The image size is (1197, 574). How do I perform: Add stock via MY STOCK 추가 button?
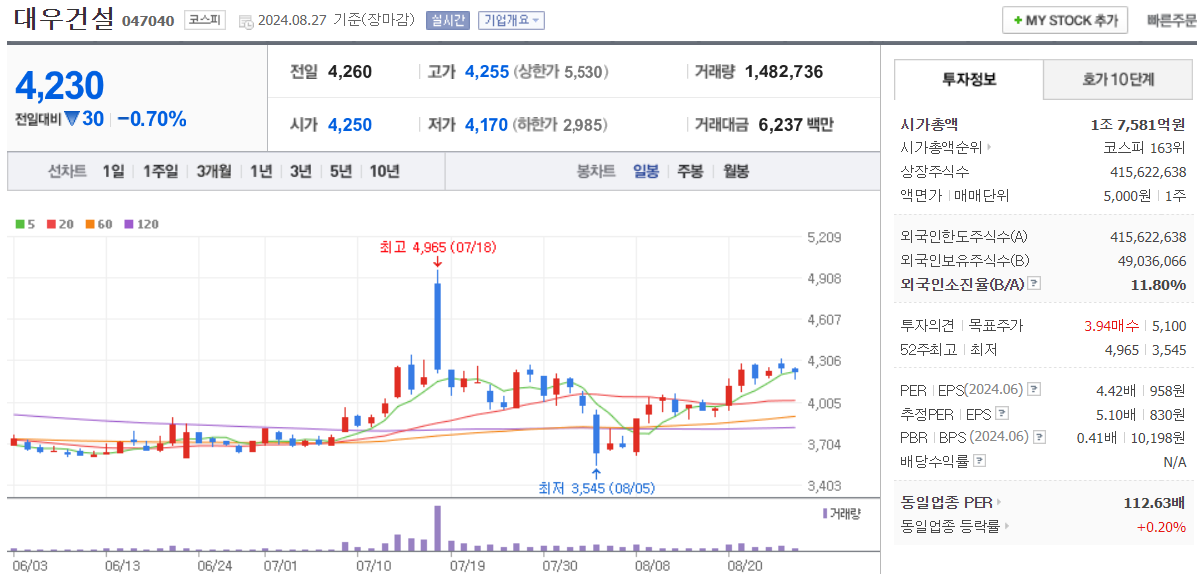coord(1064,21)
